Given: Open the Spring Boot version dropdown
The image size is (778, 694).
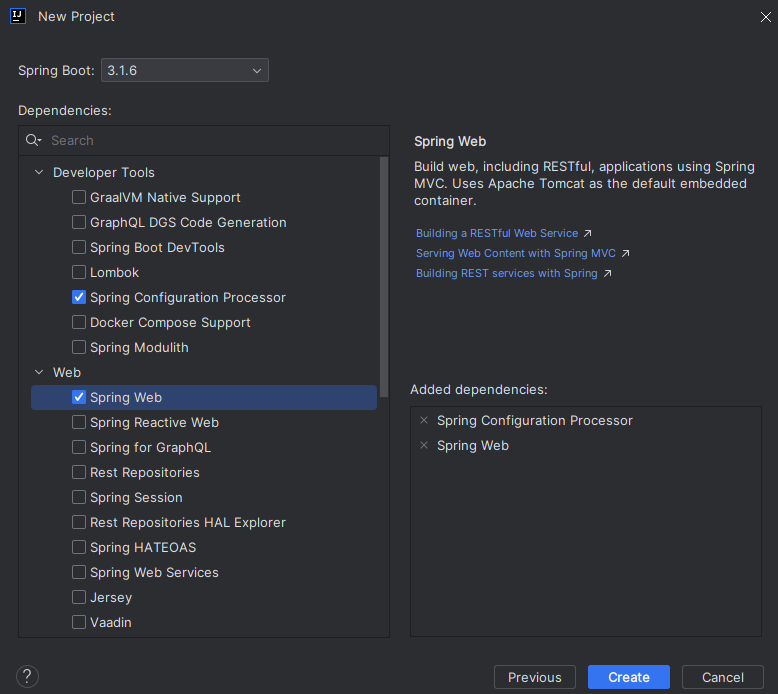Looking at the screenshot, I should (x=185, y=70).
